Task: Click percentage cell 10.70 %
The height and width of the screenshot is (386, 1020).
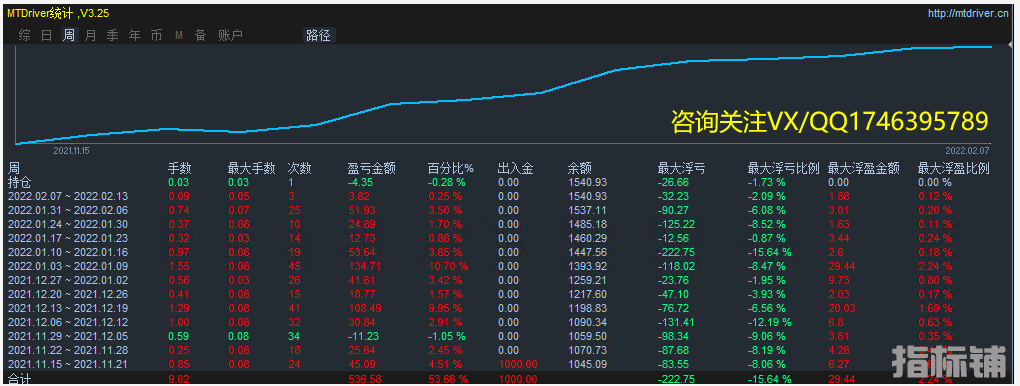Action: pyautogui.click(x=448, y=266)
